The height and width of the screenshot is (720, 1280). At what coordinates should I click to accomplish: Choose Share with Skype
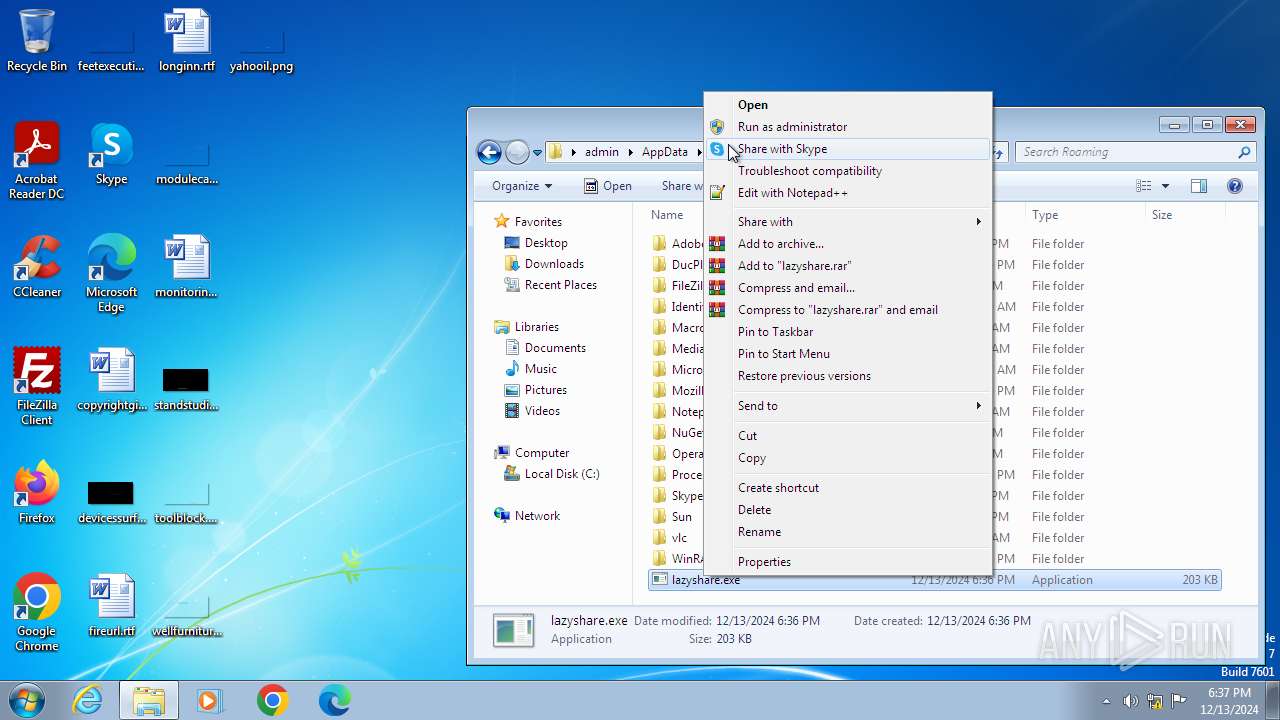pos(848,149)
